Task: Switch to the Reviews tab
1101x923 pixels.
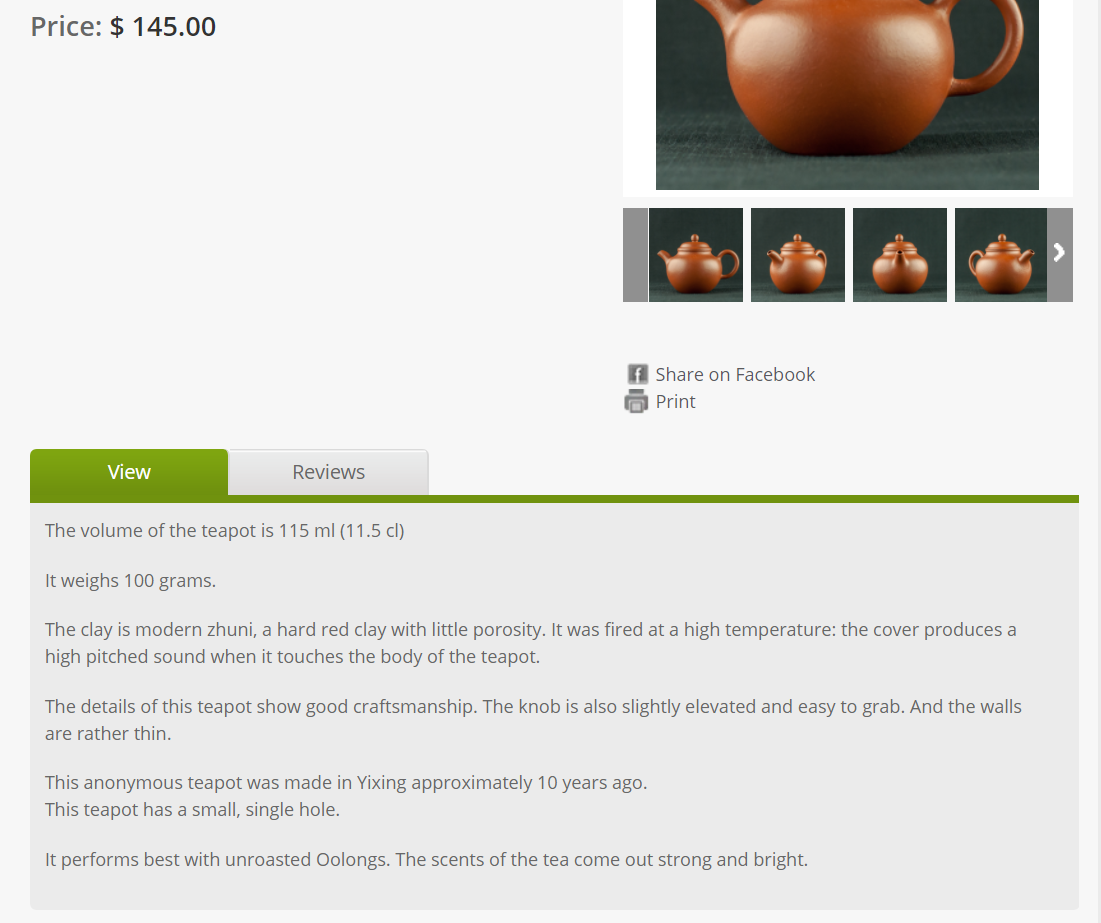Action: 329,472
